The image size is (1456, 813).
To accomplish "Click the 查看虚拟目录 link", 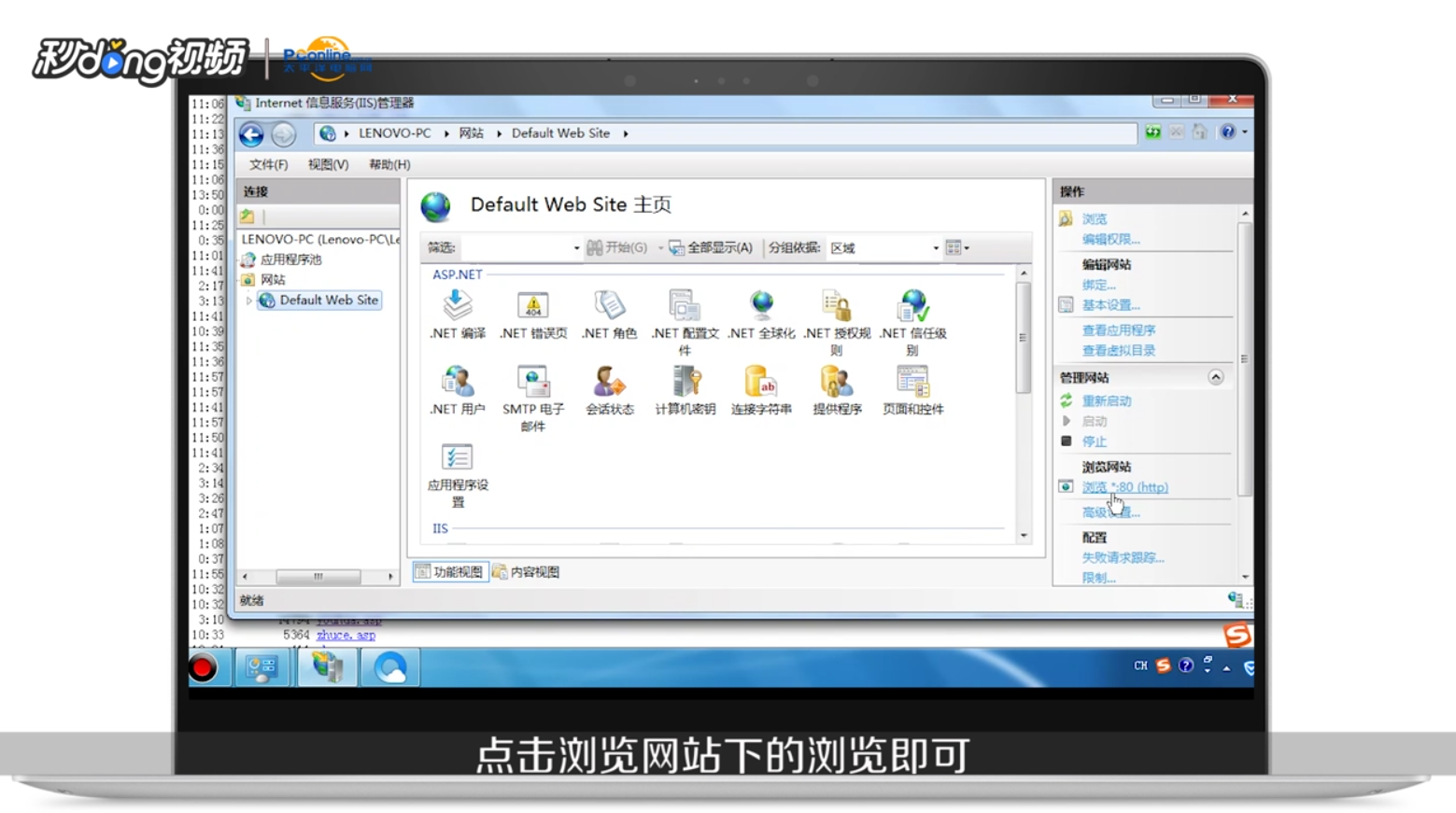I will (x=1118, y=351).
